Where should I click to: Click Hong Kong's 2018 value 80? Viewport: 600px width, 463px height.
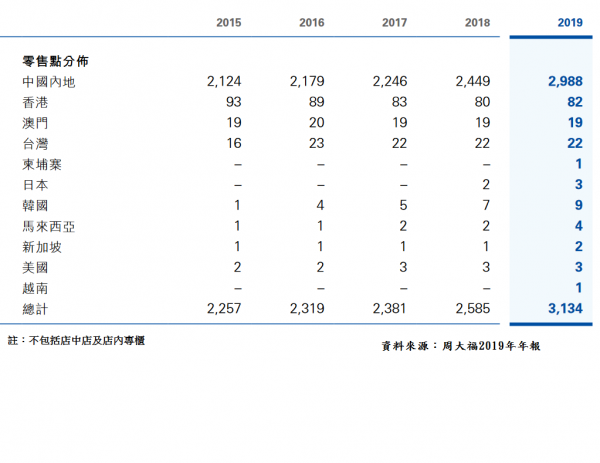[483, 102]
